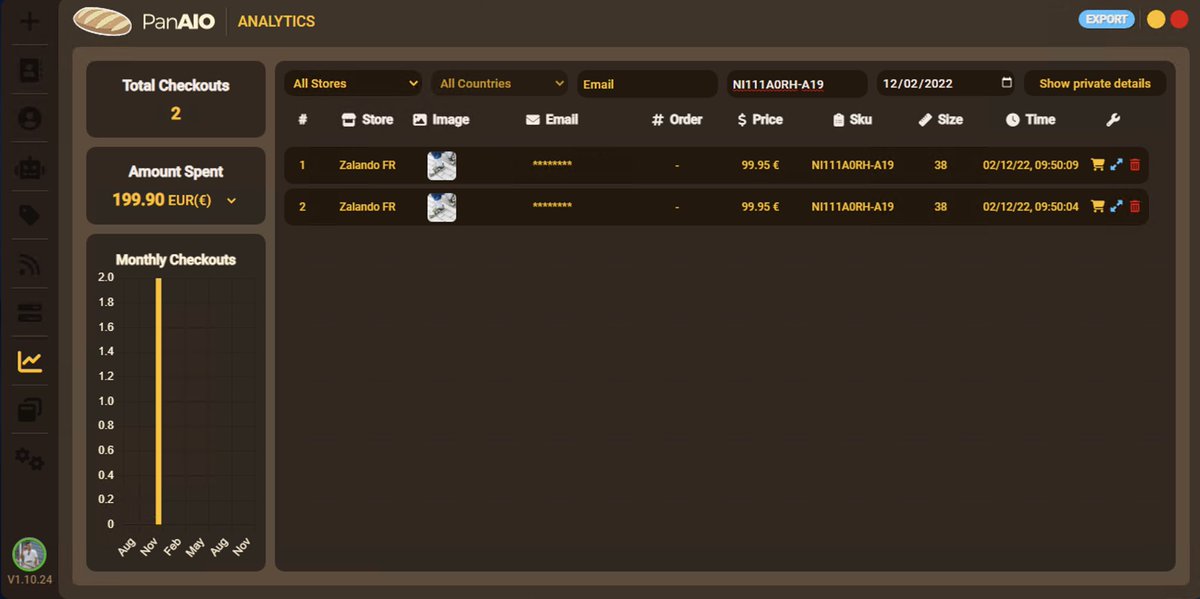Click the 99.95 € price in row 1
Screen dimensions: 1200x599
tap(760, 165)
